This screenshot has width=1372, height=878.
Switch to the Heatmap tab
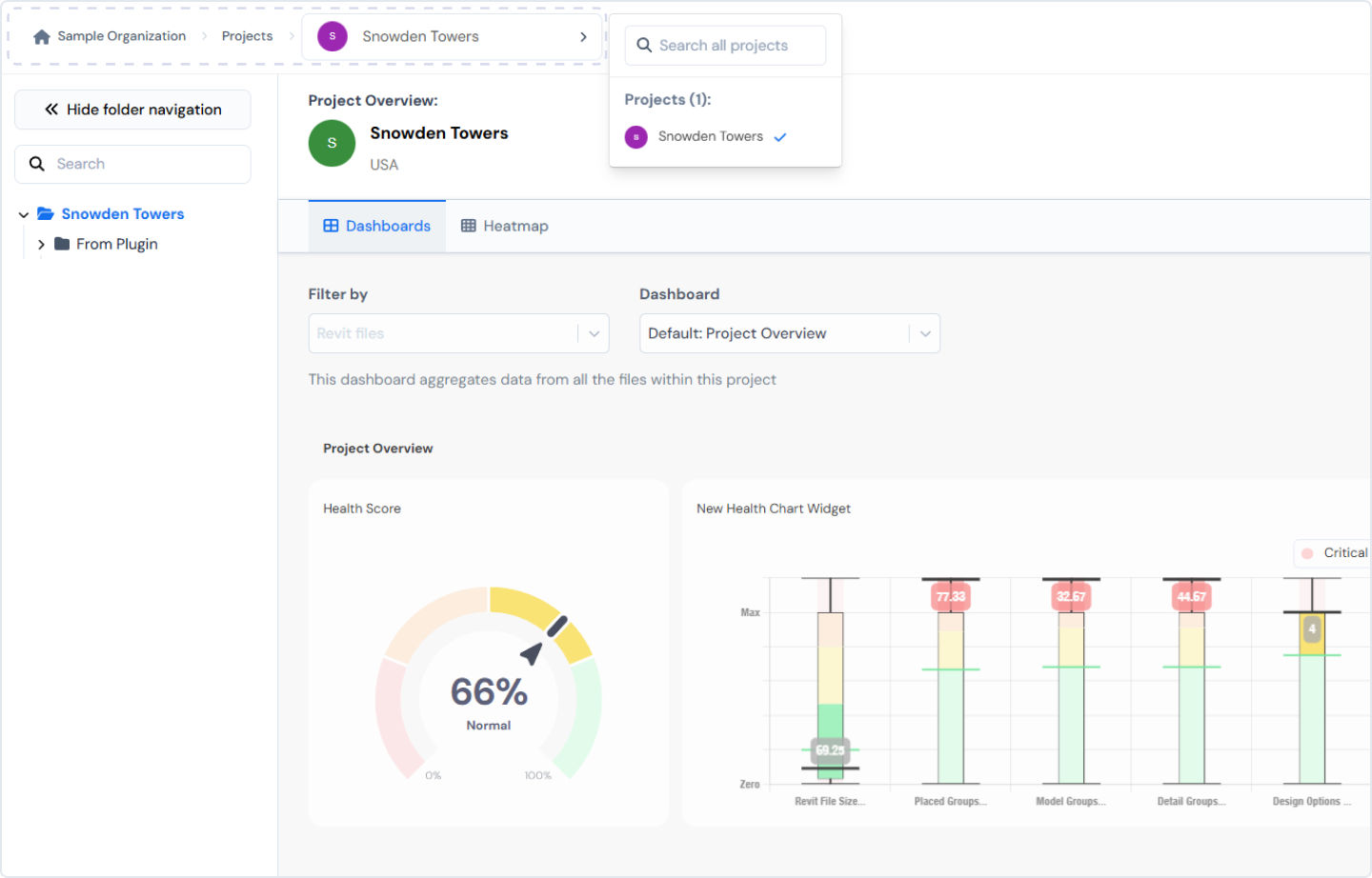click(504, 226)
